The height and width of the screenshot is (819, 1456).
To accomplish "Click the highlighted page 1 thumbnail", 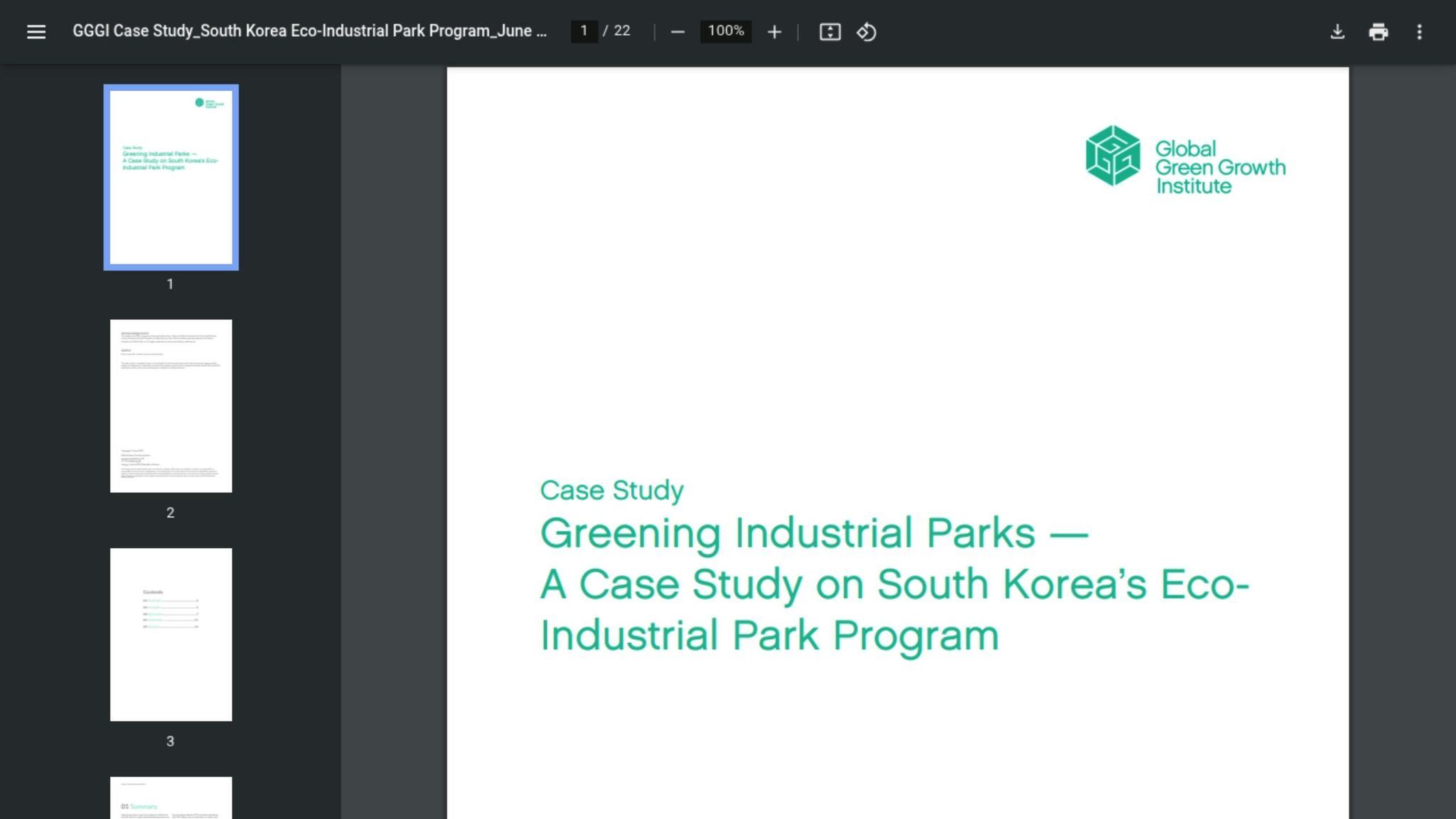I will click(170, 177).
